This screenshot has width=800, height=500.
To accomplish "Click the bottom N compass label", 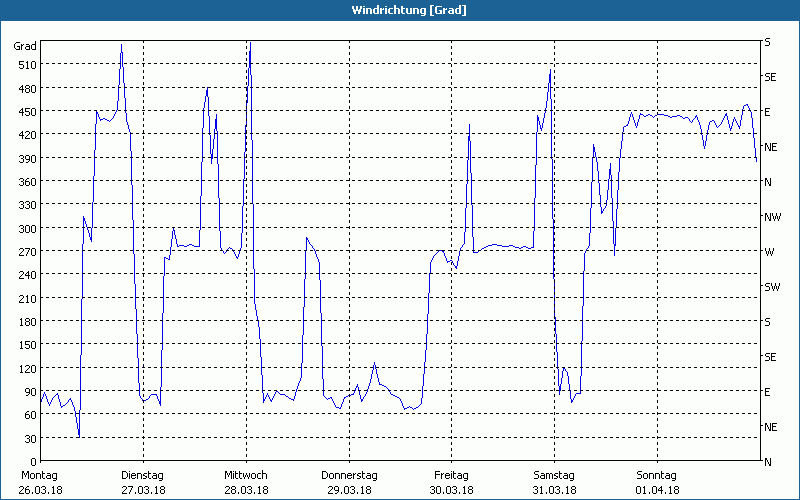I will click(767, 462).
